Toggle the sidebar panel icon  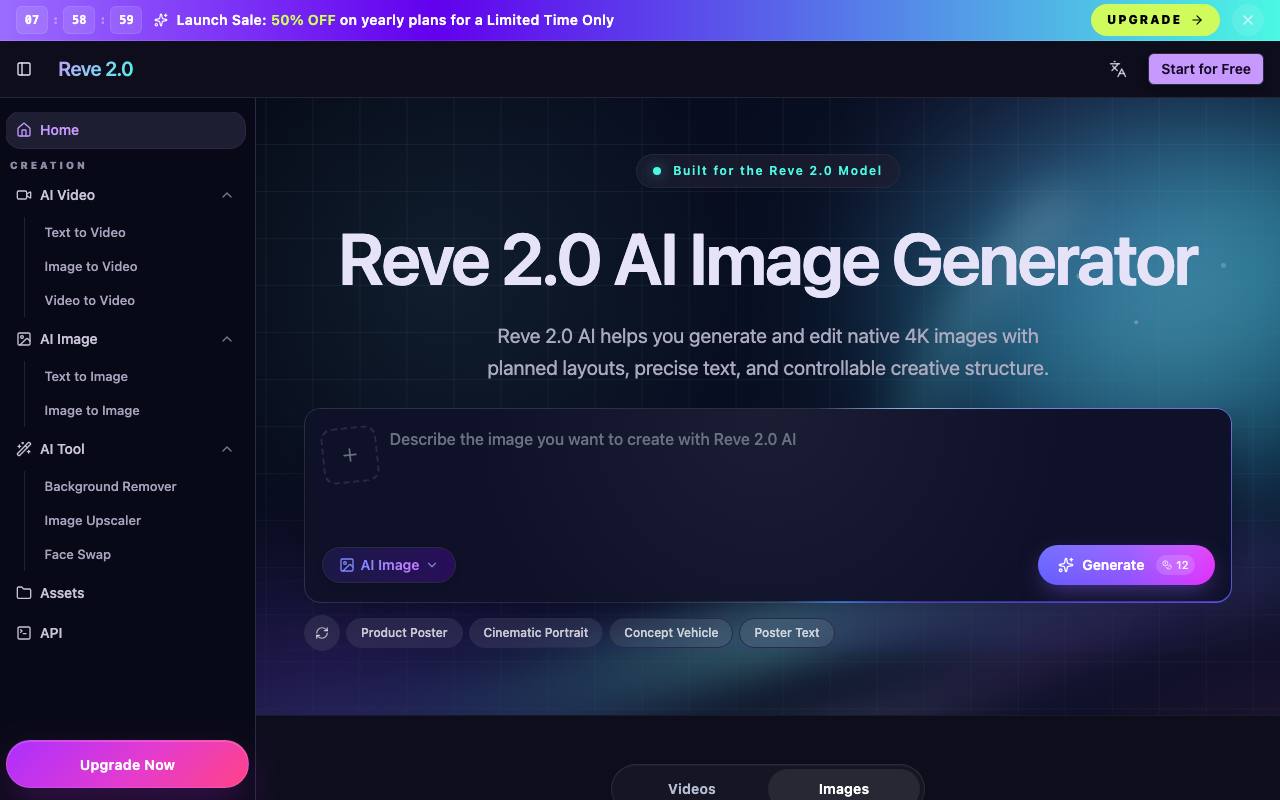(x=24, y=69)
